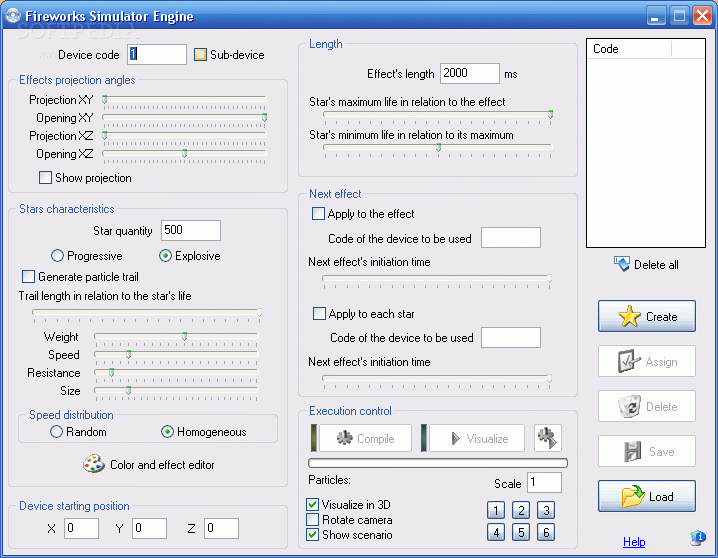Uncheck Visualize in 3D
718x558 pixels.
point(312,504)
